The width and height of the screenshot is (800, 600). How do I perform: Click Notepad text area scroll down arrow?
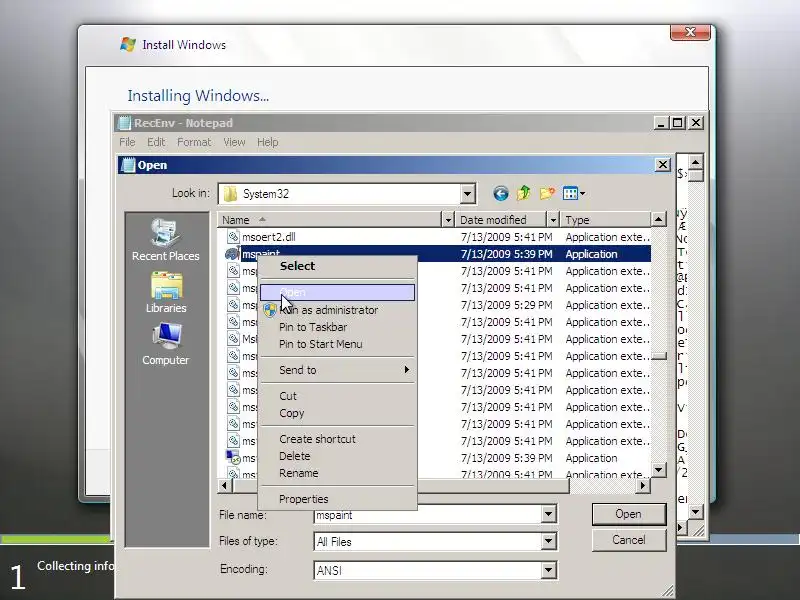[696, 512]
